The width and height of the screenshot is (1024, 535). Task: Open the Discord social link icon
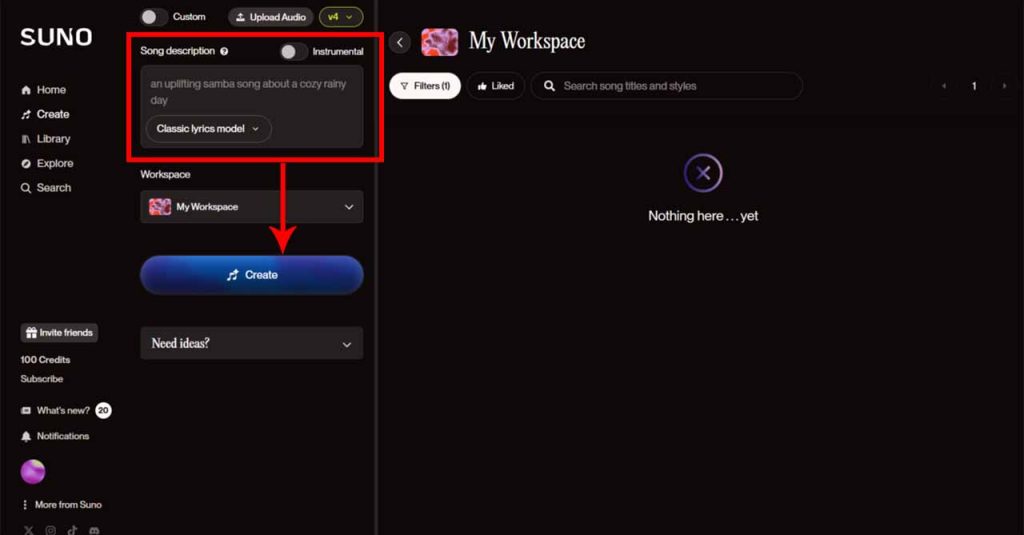(94, 530)
